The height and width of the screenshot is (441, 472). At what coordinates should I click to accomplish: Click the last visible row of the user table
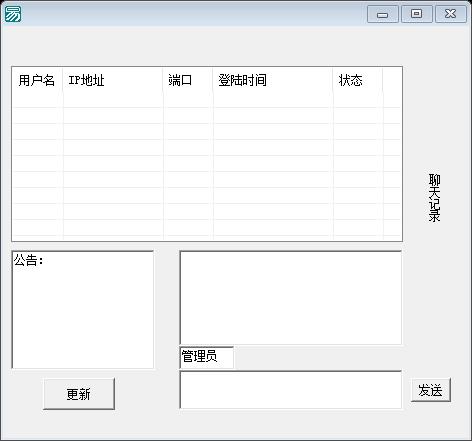click(207, 228)
